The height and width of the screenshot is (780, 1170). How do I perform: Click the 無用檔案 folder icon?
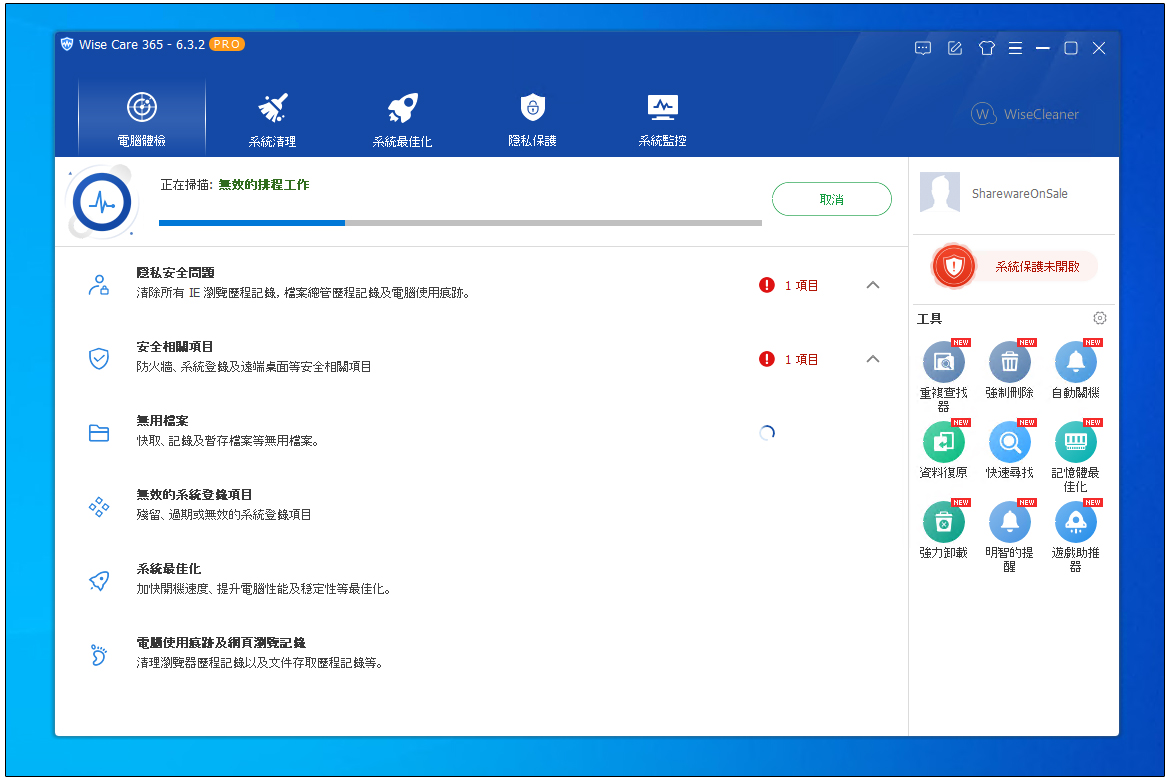tap(98, 433)
